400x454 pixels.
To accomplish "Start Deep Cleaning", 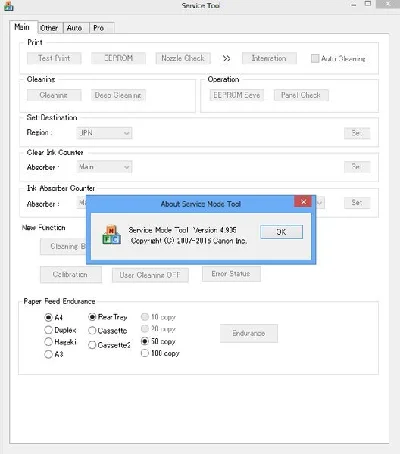I will (118, 95).
